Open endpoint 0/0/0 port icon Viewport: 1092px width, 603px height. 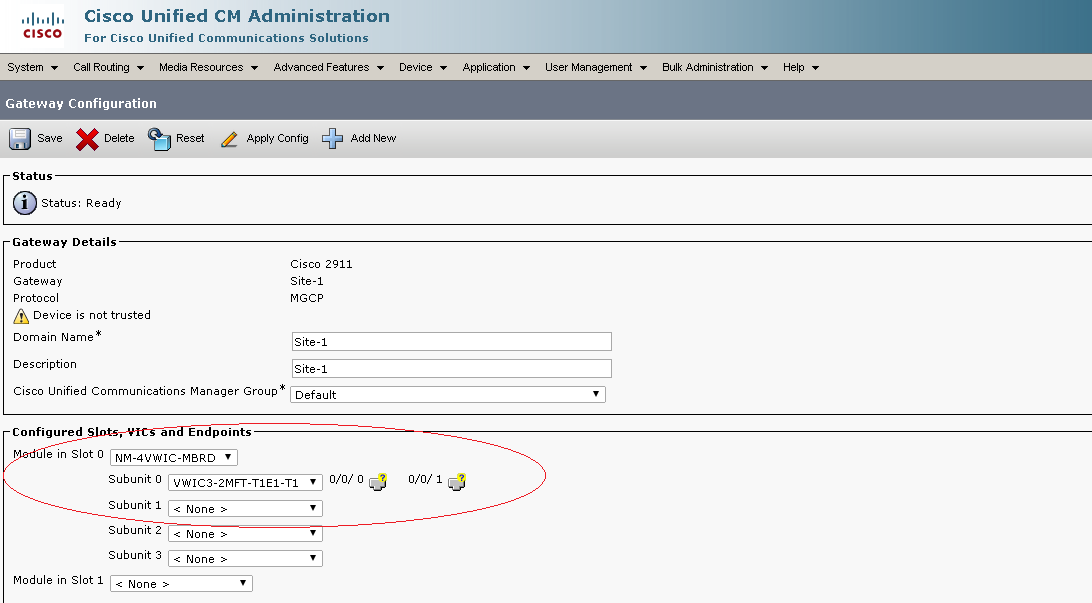378,481
